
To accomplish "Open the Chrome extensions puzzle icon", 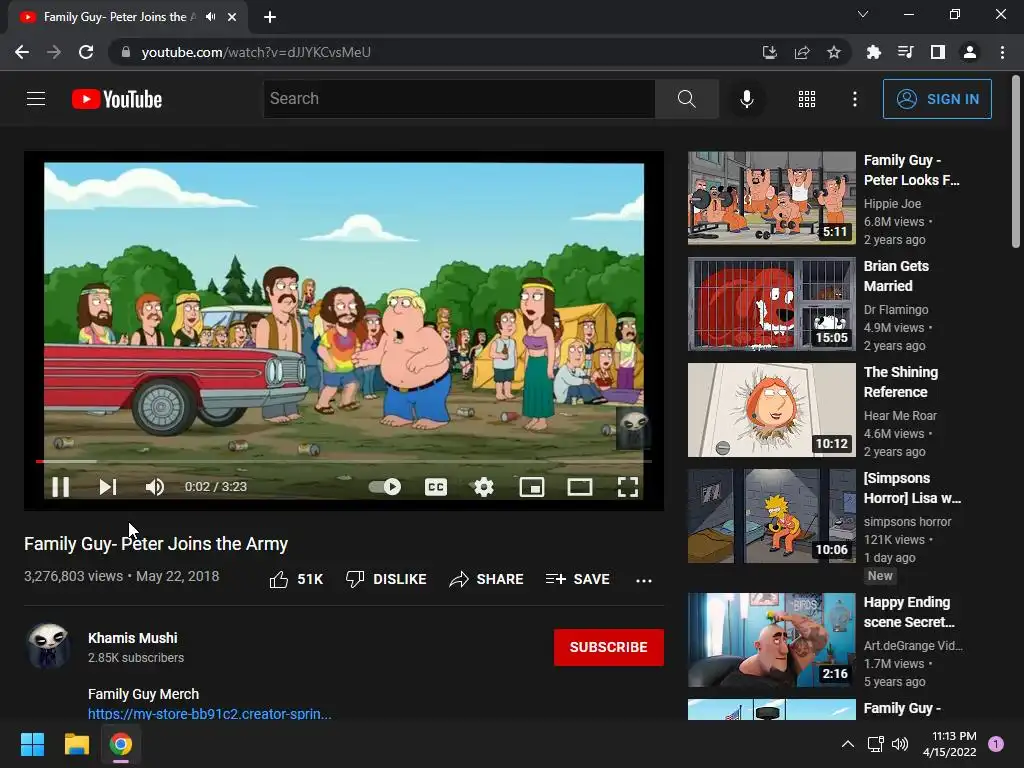I will point(873,52).
